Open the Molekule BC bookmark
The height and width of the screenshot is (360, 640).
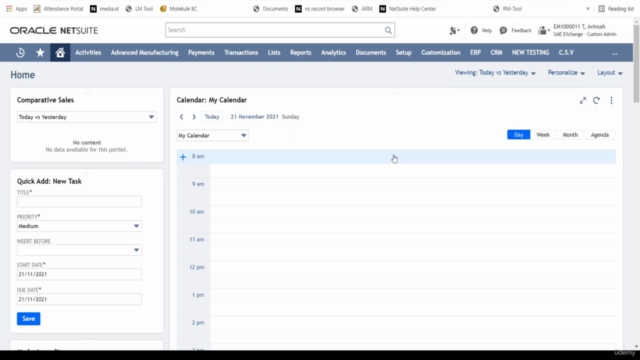point(179,9)
